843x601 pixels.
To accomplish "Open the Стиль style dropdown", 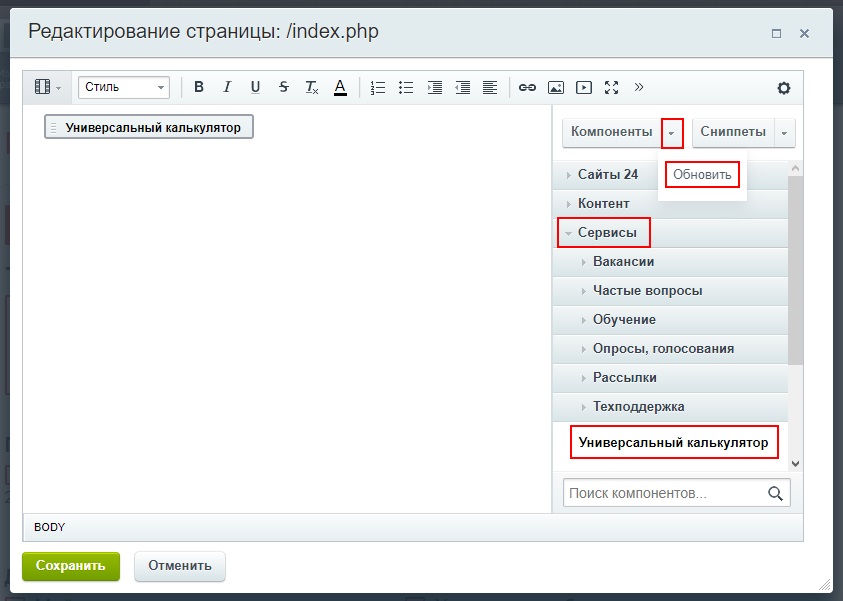I will [x=123, y=88].
